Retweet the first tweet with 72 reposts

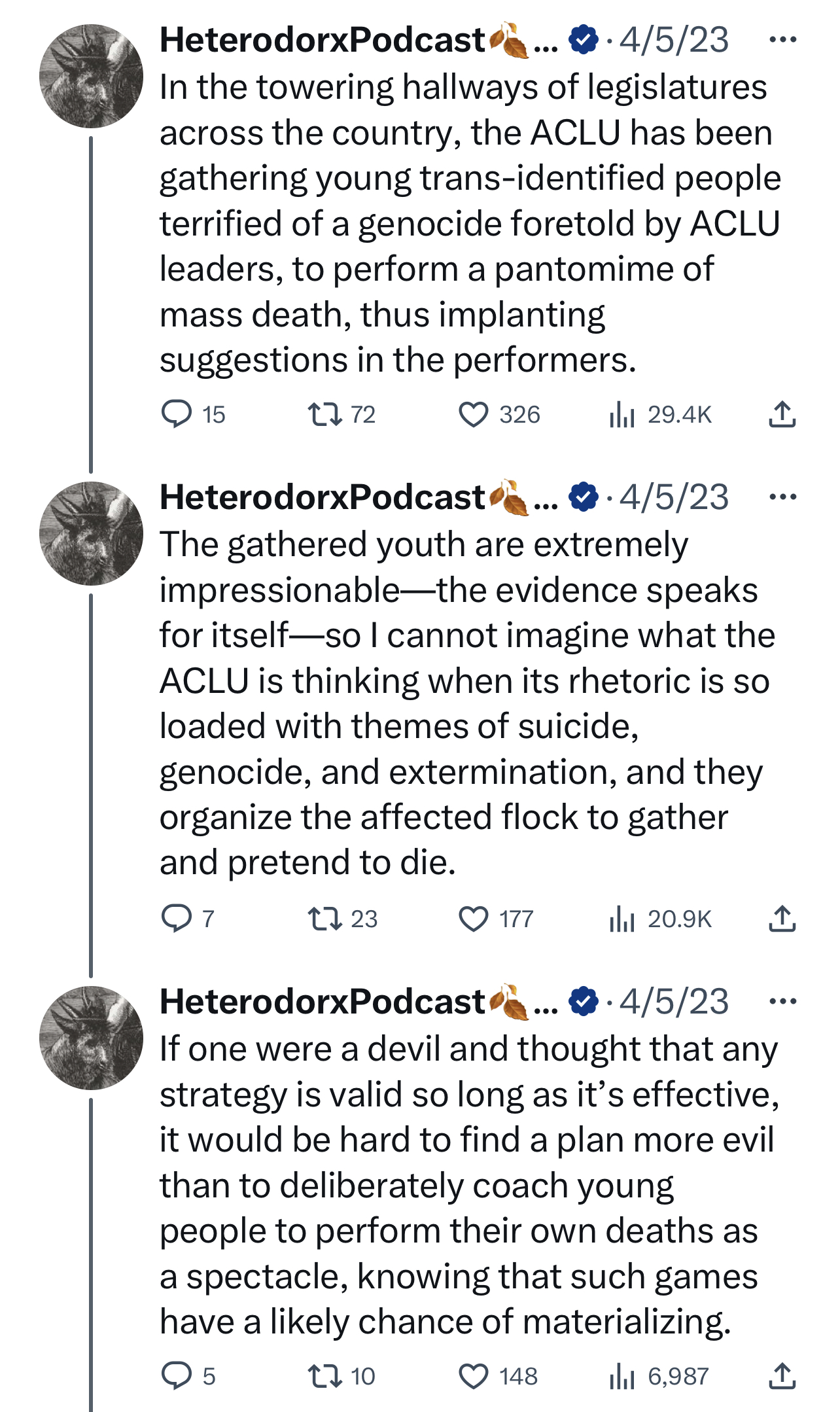325,414
